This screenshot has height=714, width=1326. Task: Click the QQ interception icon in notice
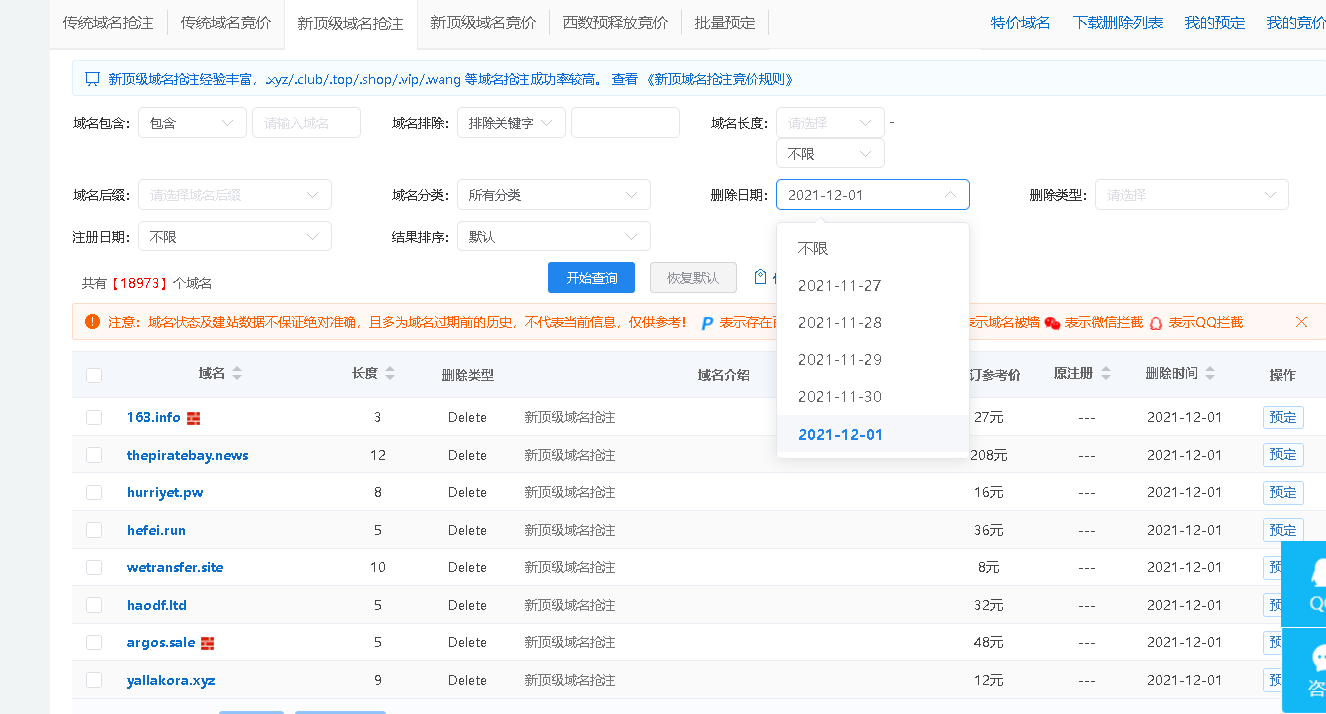click(x=1156, y=323)
